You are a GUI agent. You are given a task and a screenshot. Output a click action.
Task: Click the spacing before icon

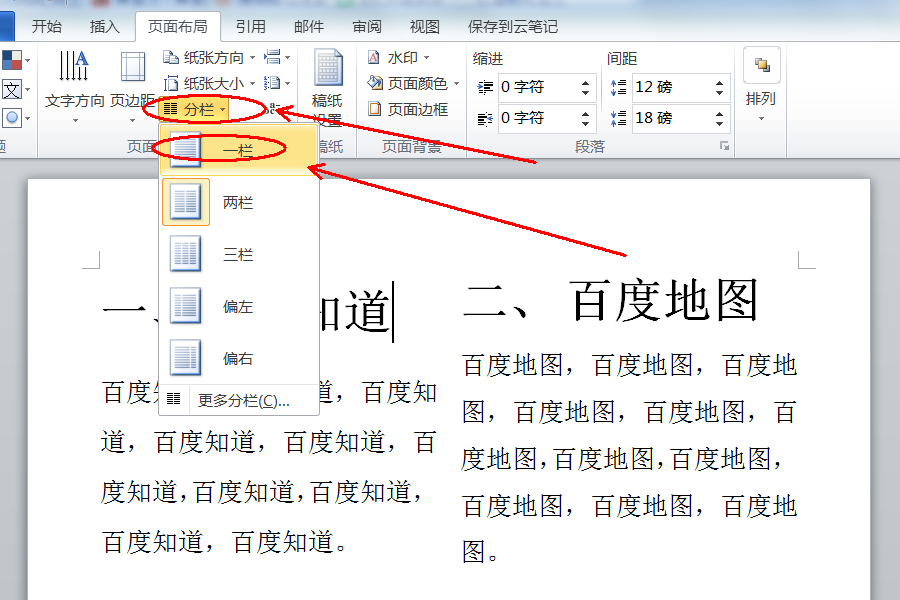(x=619, y=87)
